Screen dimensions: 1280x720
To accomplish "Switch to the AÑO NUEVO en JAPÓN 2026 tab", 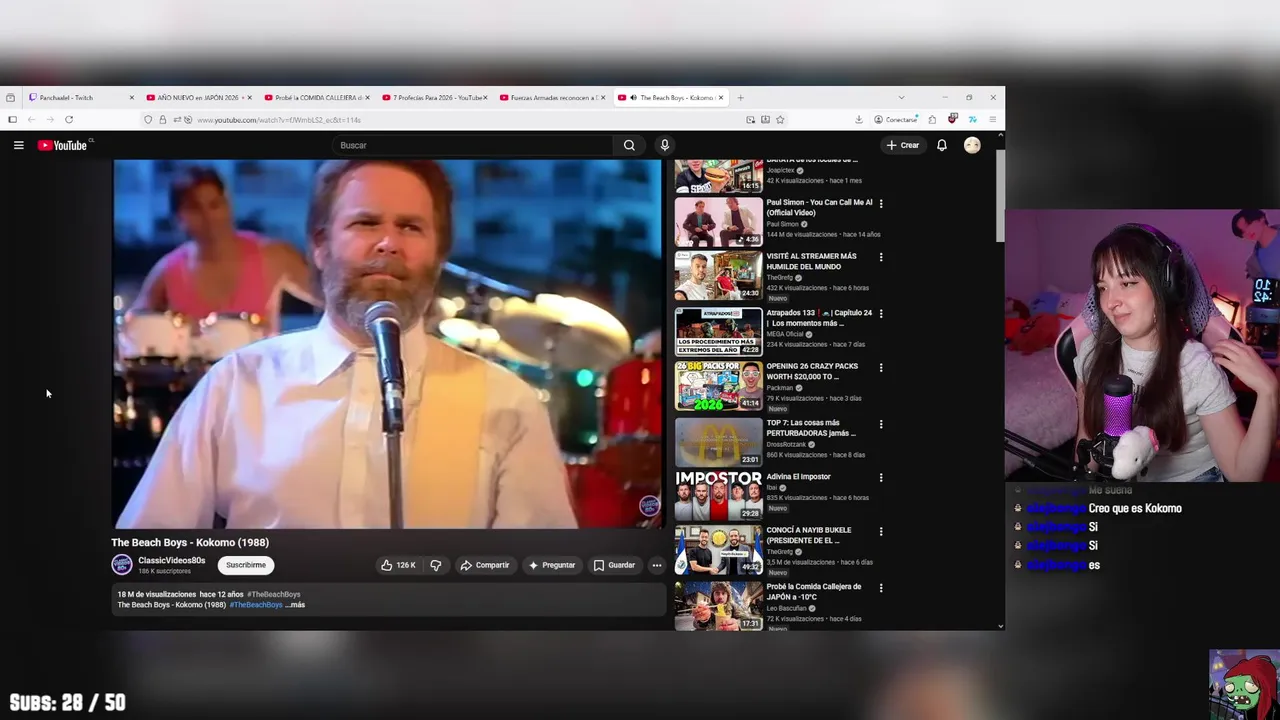I will click(198, 97).
